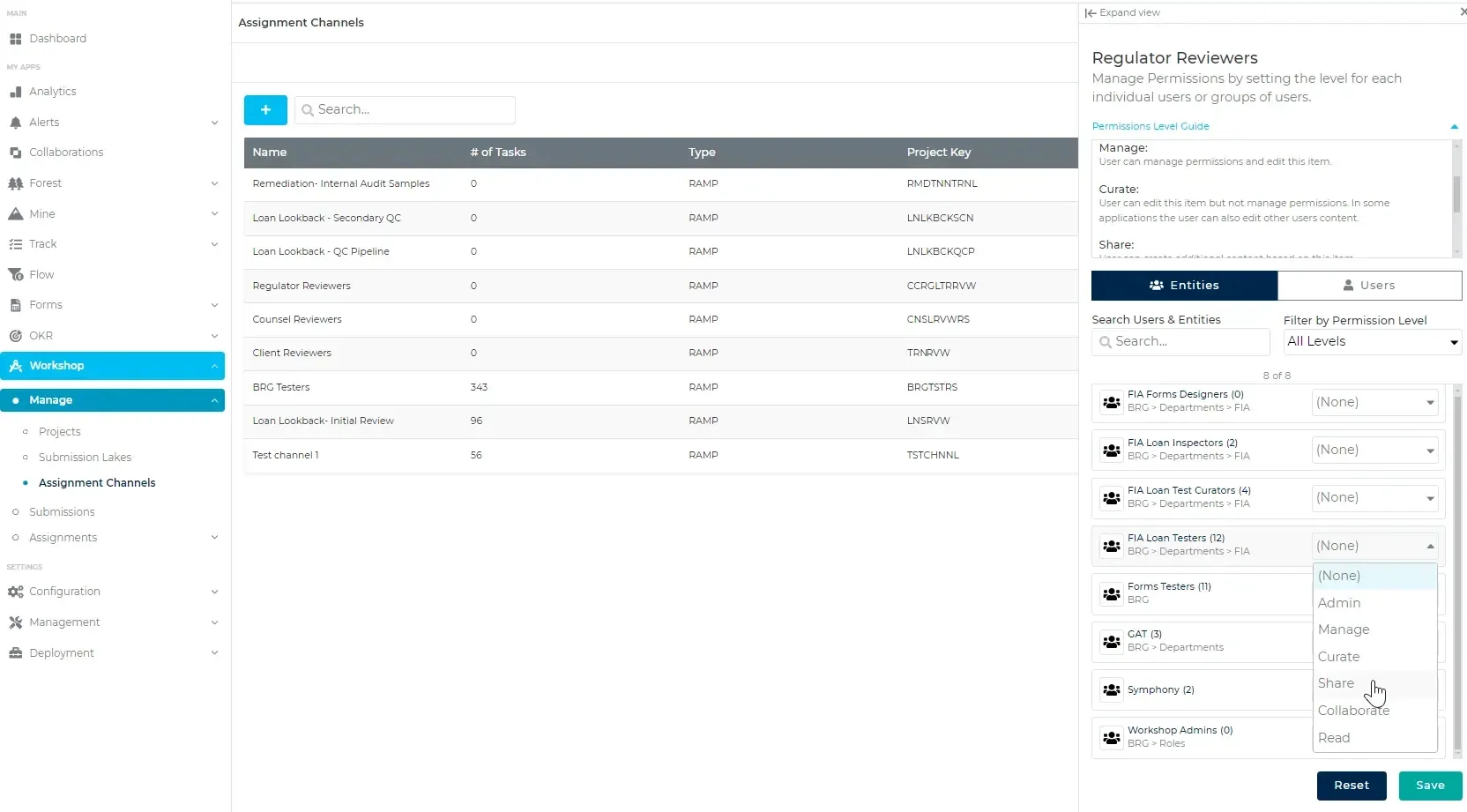Open the Filter by Permission Level dropdown
This screenshot has width=1467, height=812.
click(x=1372, y=342)
